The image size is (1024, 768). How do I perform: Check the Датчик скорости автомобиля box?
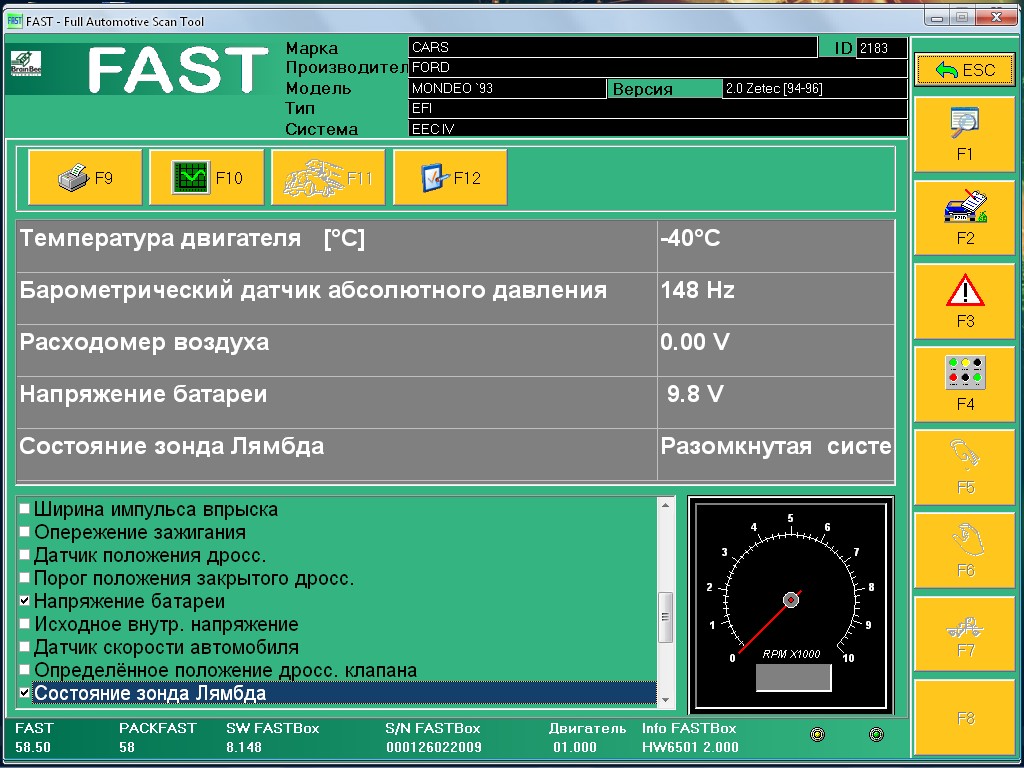click(x=25, y=647)
